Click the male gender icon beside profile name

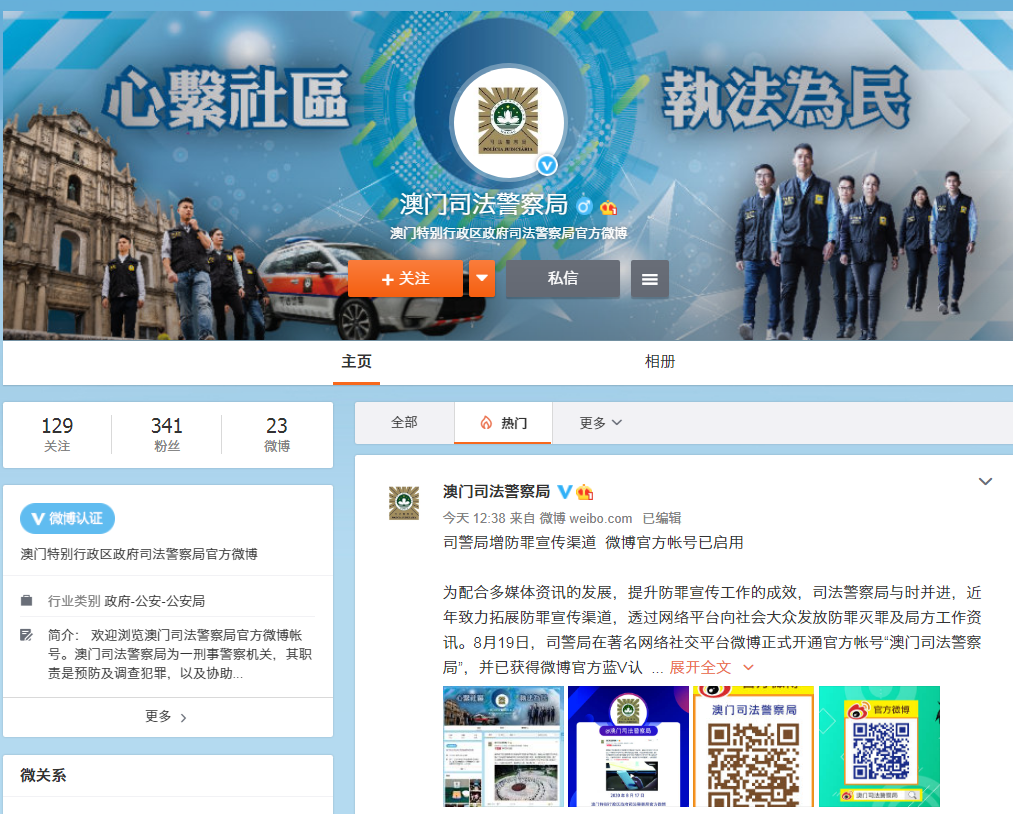coord(585,206)
